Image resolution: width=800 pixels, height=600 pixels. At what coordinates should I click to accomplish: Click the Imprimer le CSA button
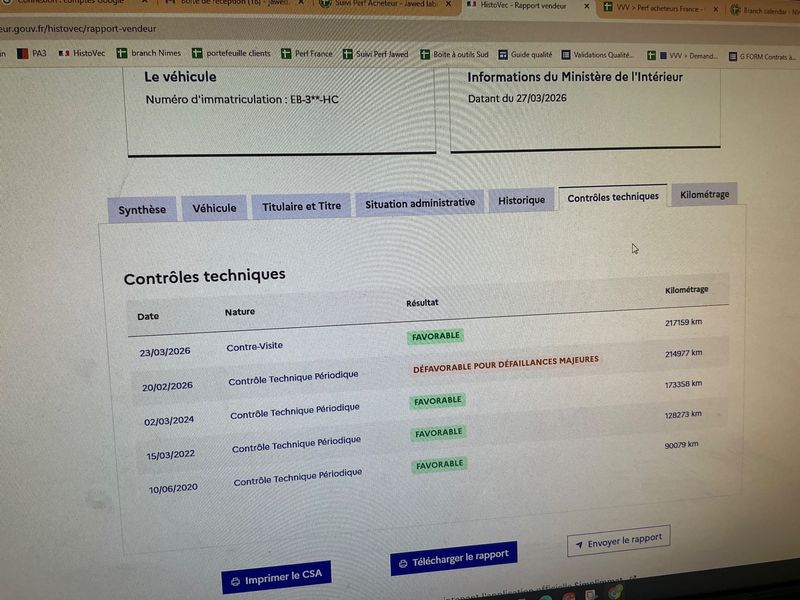pos(276,577)
